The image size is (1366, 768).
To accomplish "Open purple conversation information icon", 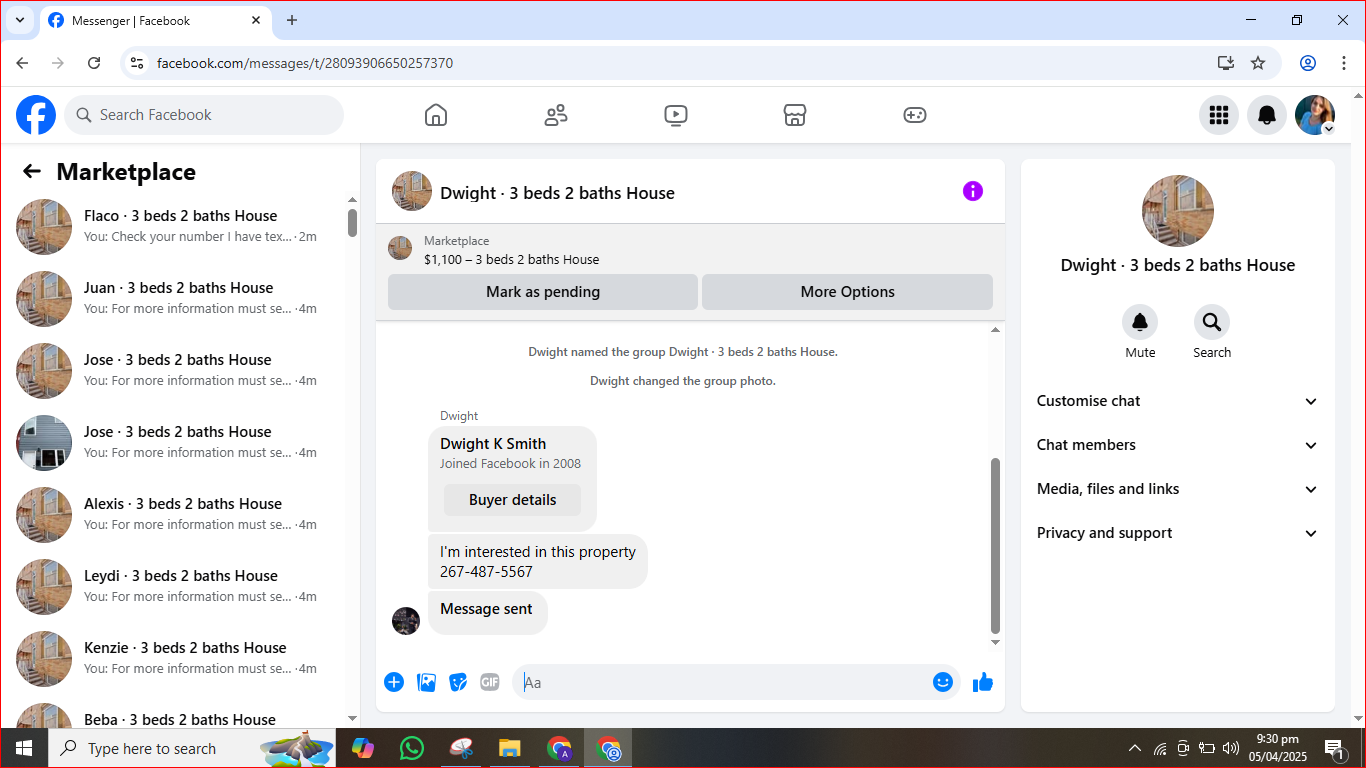I will 973,191.
